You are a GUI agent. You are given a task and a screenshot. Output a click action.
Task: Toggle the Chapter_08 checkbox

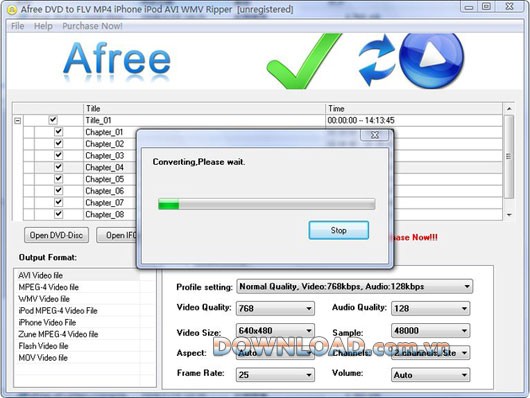(58, 214)
